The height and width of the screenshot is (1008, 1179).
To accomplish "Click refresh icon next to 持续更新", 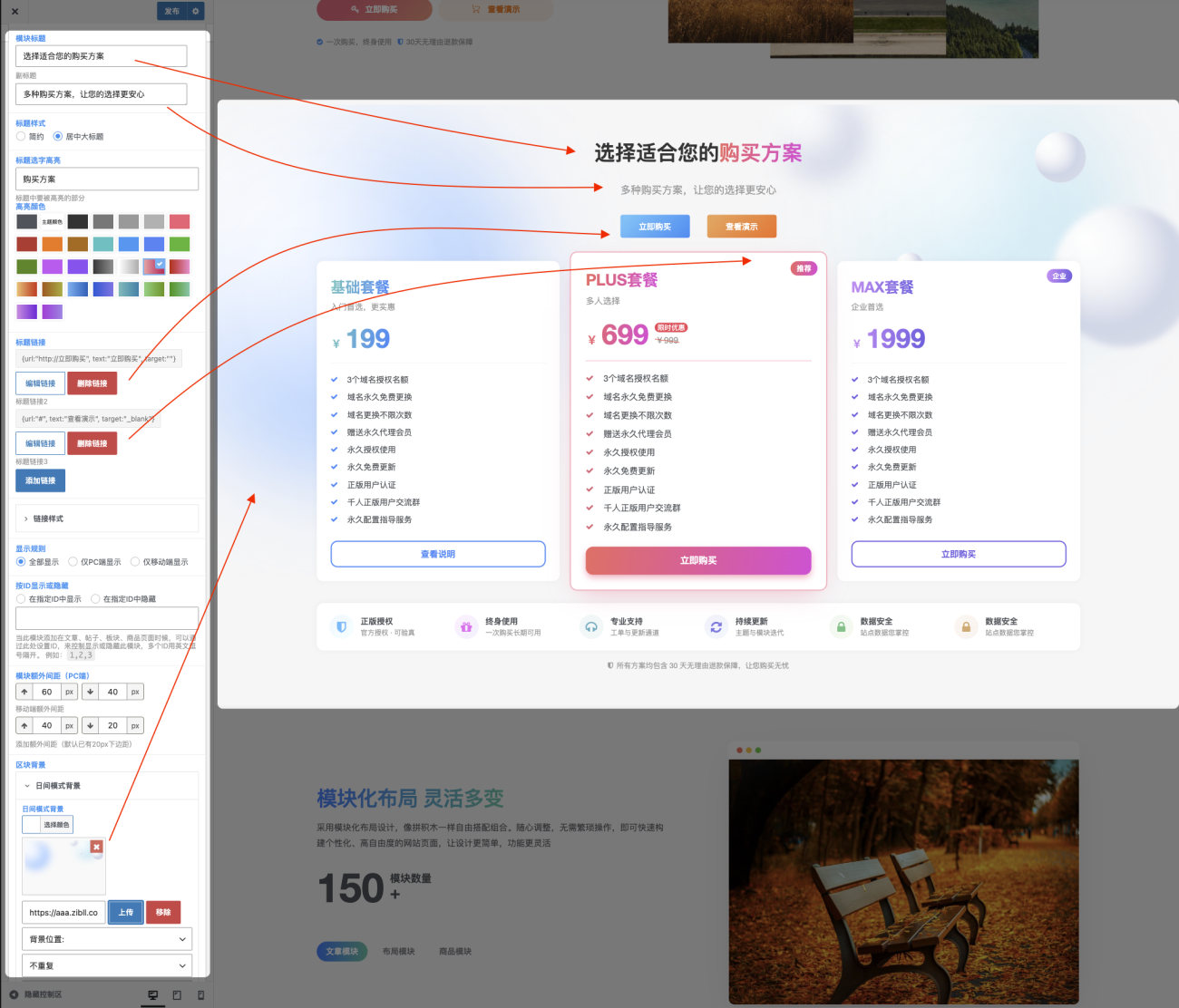I will pos(716,626).
